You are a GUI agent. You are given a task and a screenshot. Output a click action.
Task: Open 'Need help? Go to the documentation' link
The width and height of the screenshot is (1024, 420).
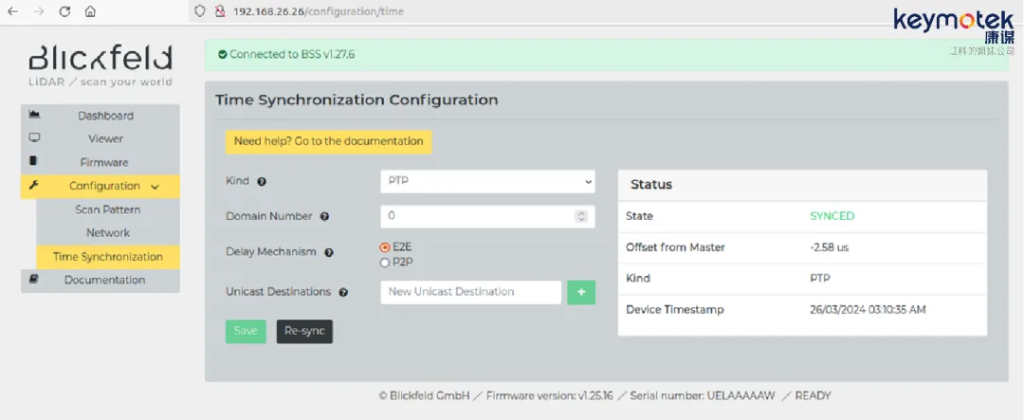[328, 142]
